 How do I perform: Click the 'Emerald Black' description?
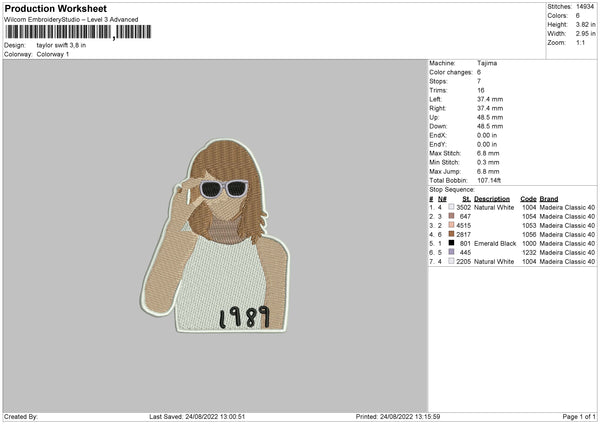(495, 243)
